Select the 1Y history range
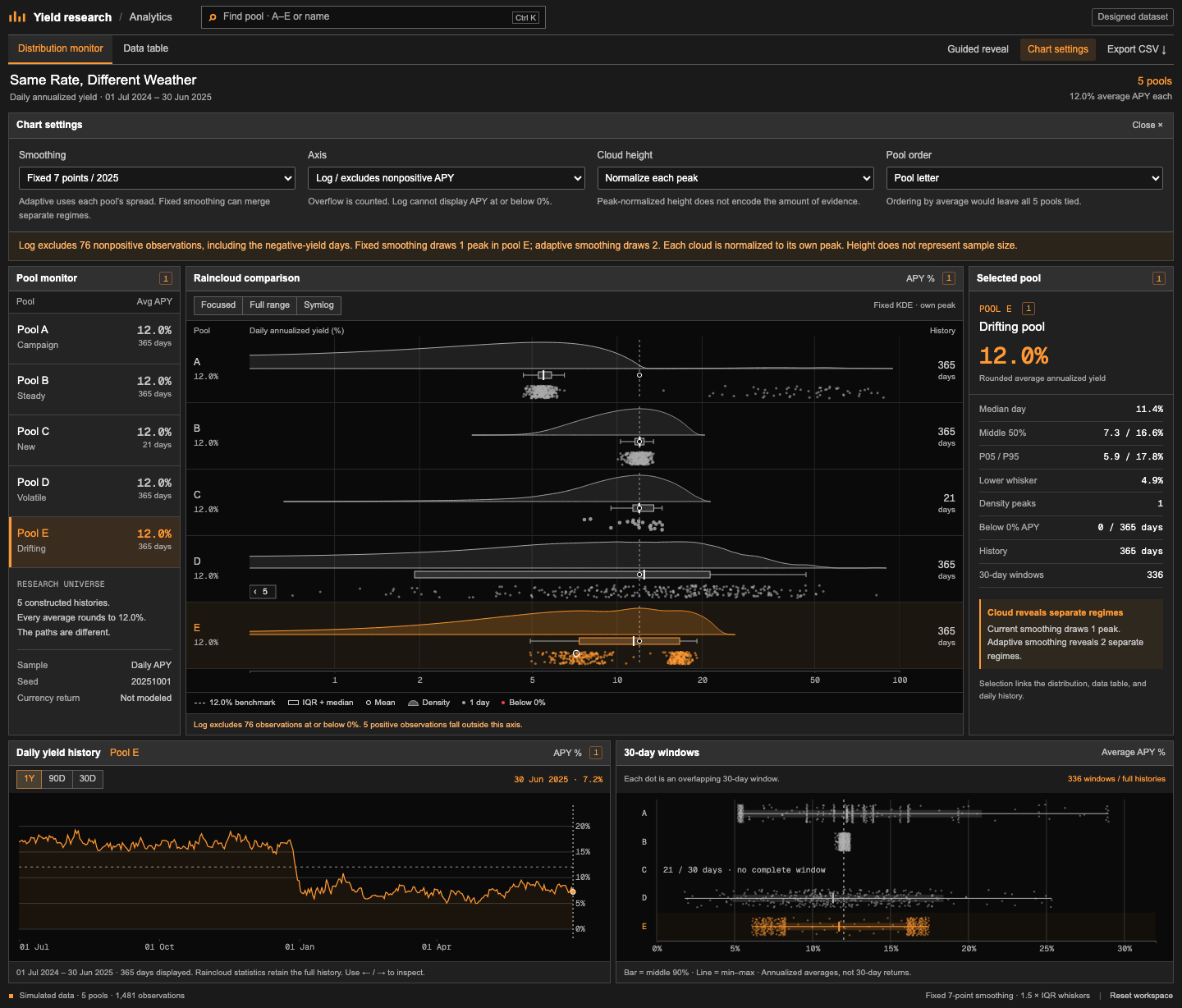 (x=30, y=779)
